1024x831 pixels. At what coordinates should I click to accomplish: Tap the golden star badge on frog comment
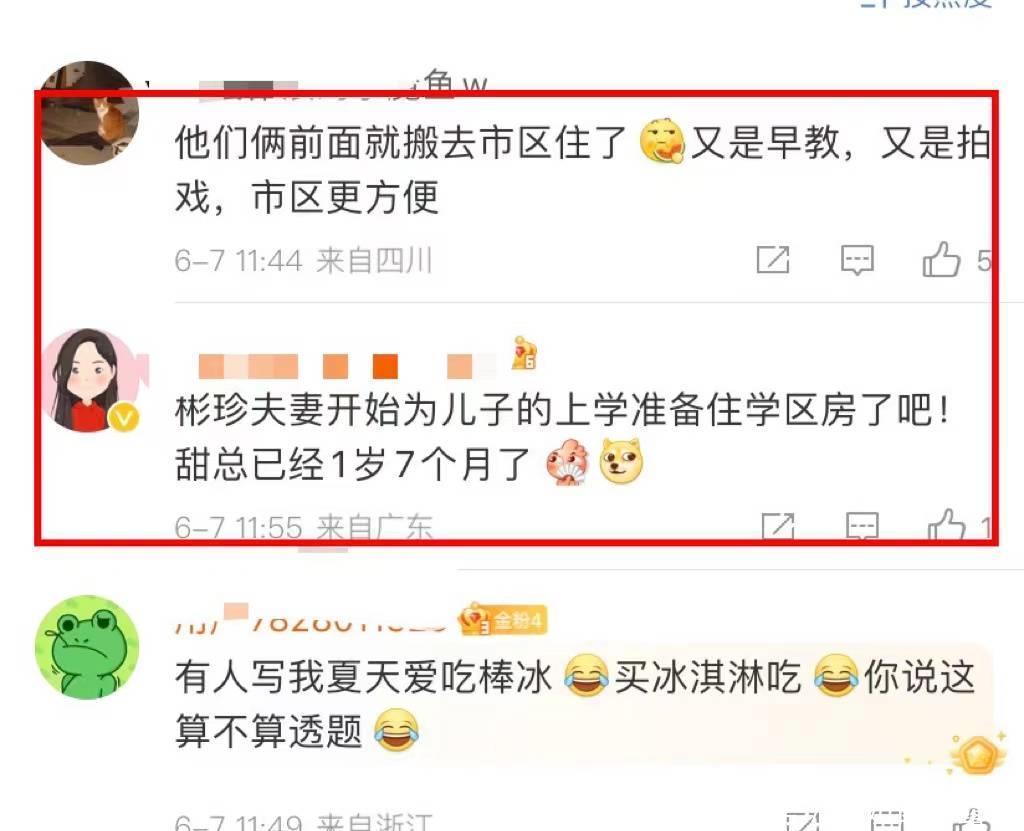pyautogui.click(x=977, y=755)
